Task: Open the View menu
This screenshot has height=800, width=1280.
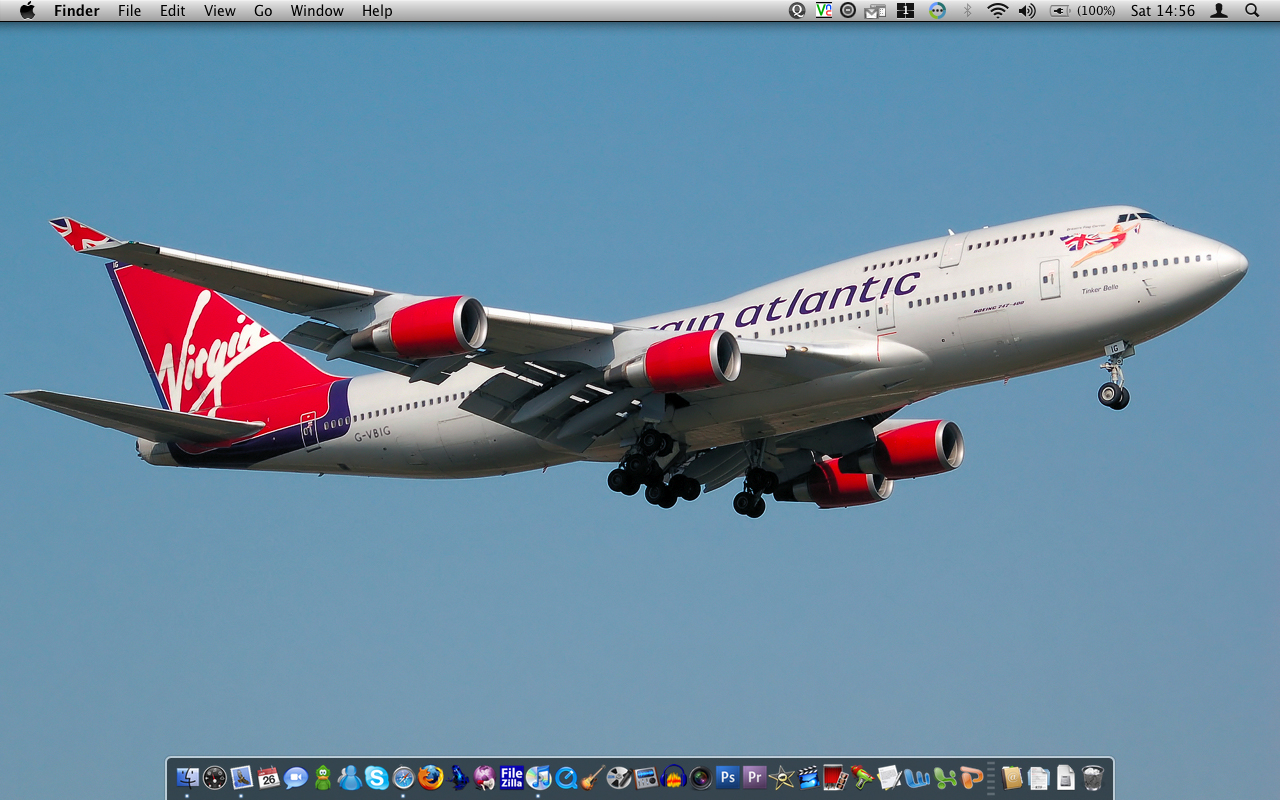Action: 219,11
